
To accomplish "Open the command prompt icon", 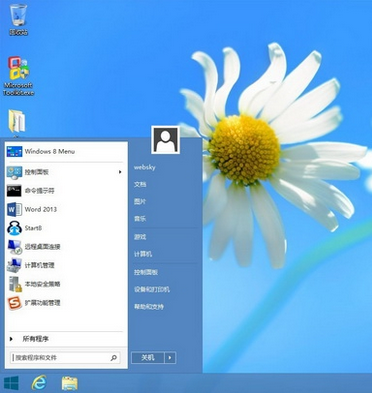I will coord(14,191).
